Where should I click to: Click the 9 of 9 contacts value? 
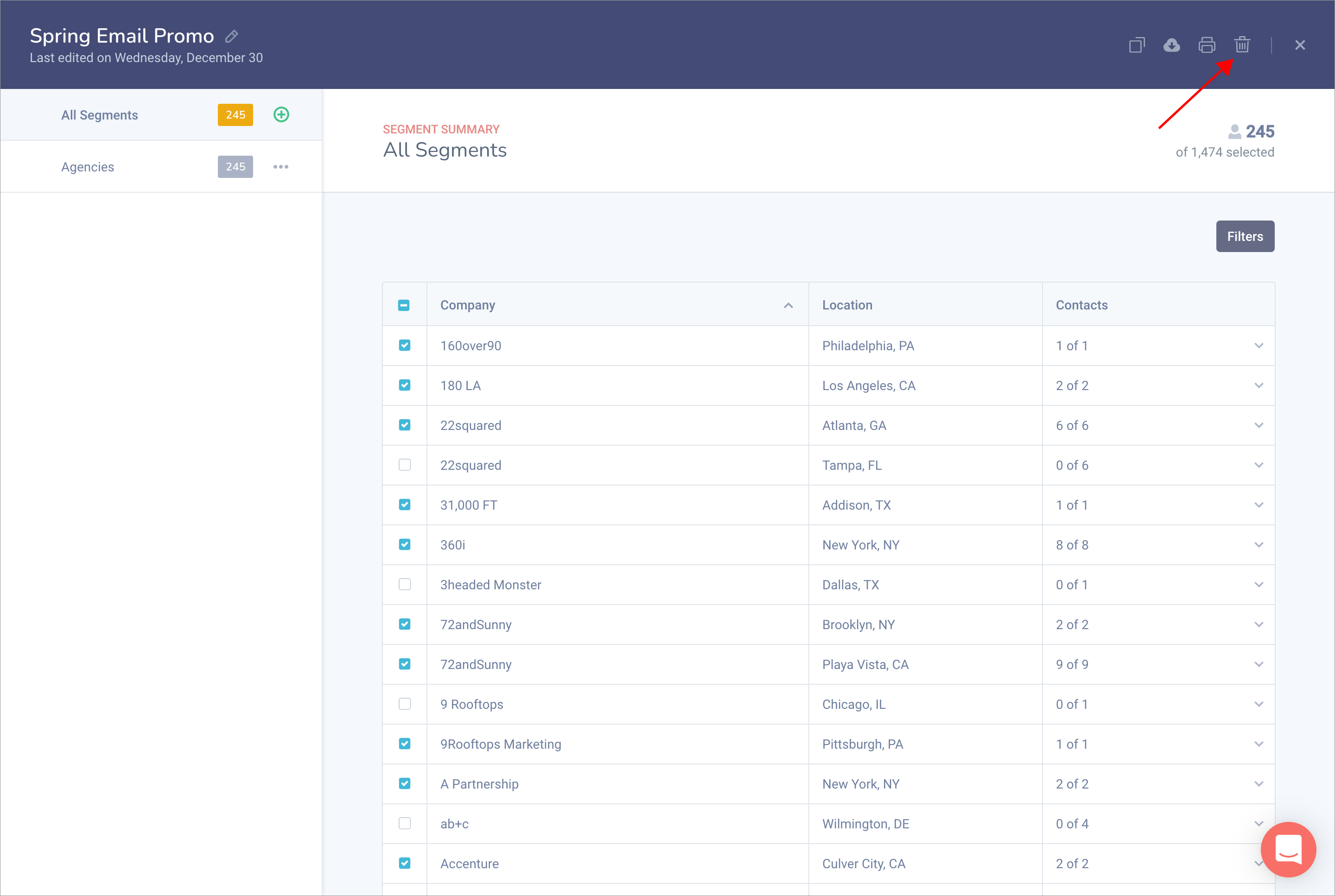pyautogui.click(x=1072, y=664)
